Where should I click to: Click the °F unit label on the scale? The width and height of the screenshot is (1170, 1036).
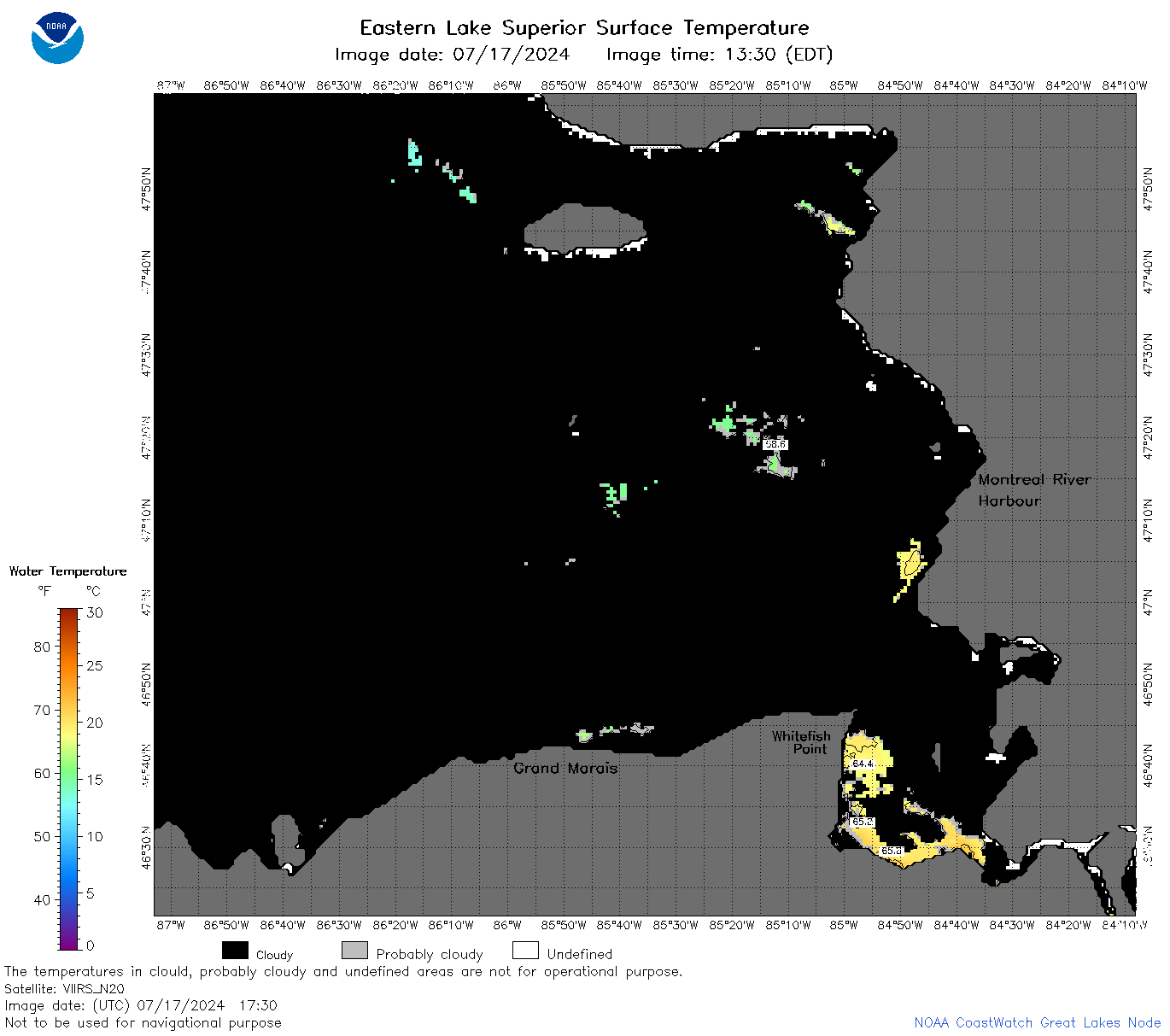44,591
